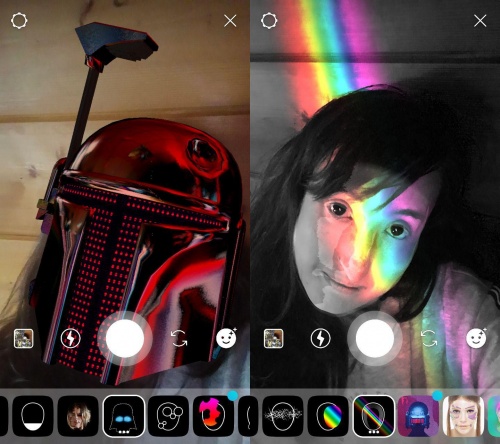This screenshot has width=500, height=444.
Task: Toggle face filters icon on right screen
Action: coord(476,338)
